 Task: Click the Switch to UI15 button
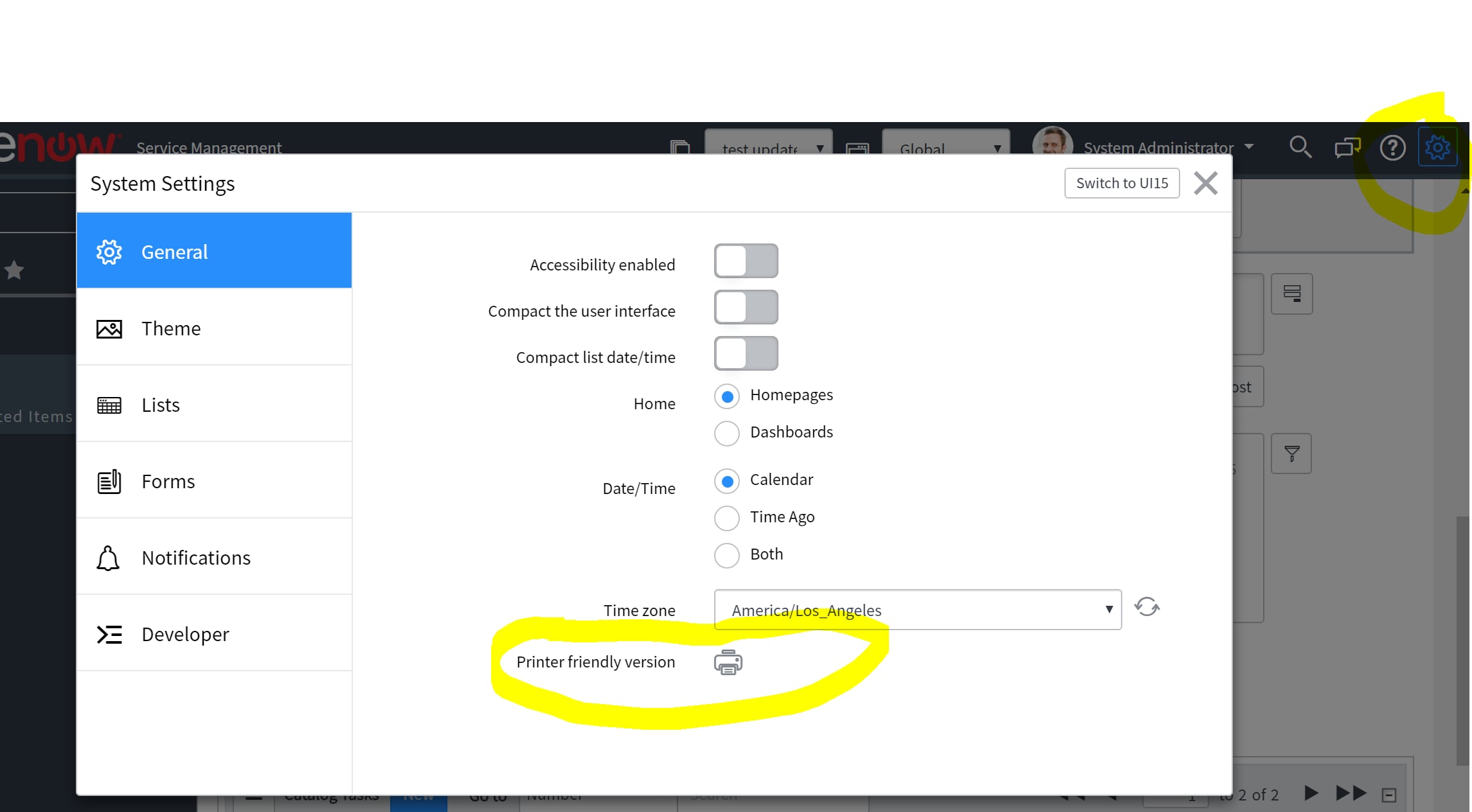coord(1122,183)
